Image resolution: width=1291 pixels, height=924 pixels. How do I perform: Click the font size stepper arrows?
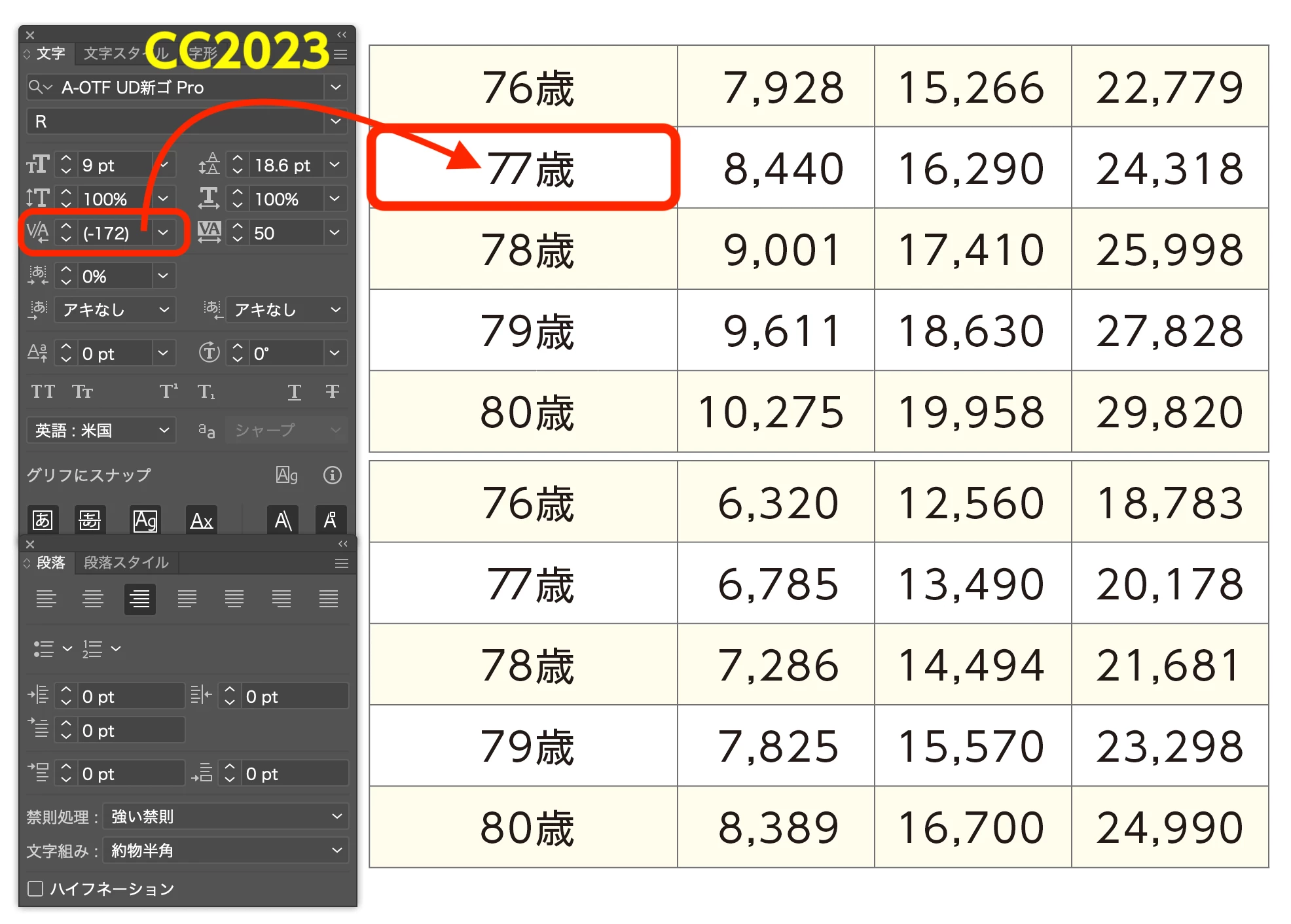(65, 165)
